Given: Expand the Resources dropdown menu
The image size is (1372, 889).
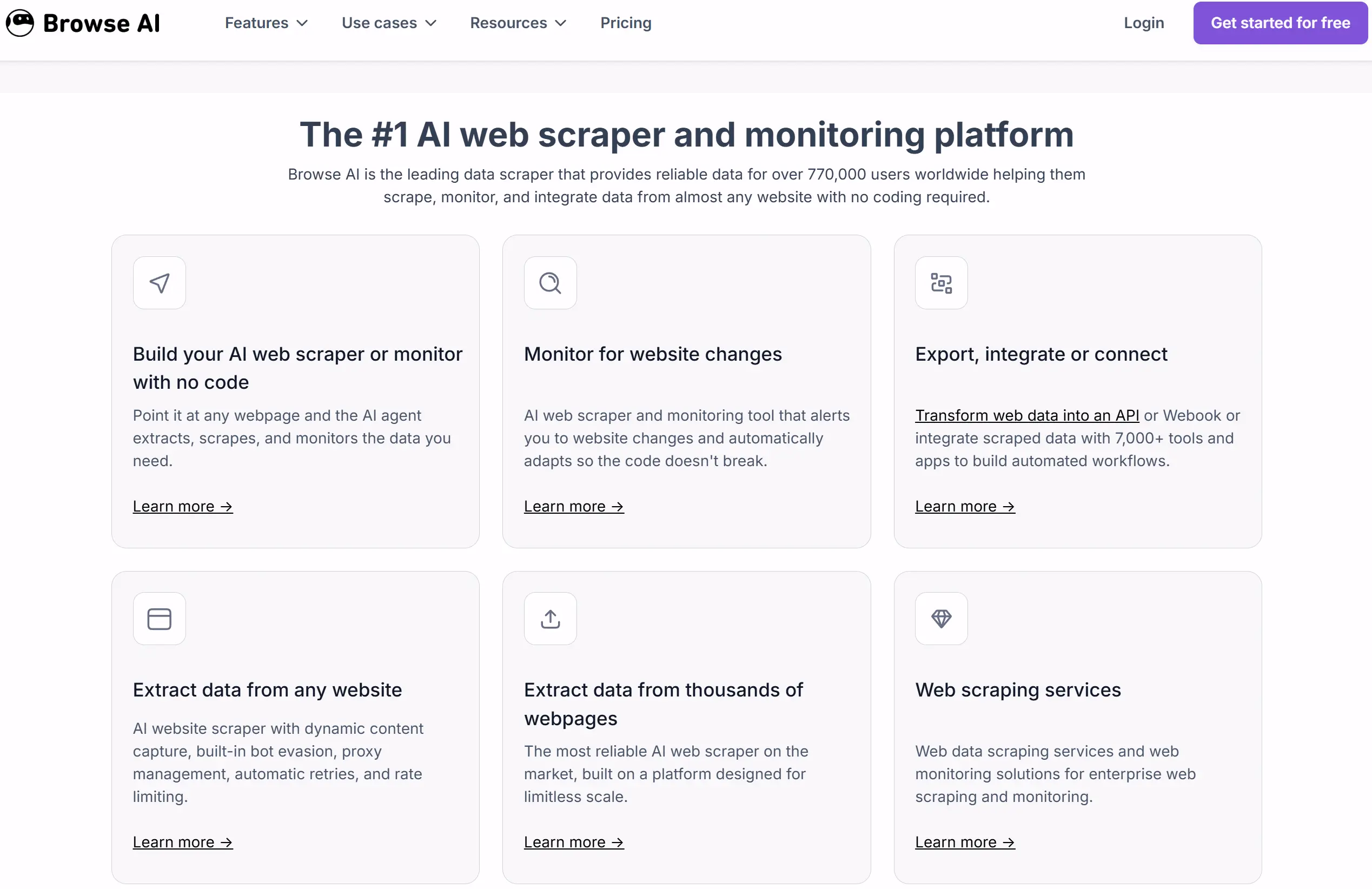Looking at the screenshot, I should [518, 23].
